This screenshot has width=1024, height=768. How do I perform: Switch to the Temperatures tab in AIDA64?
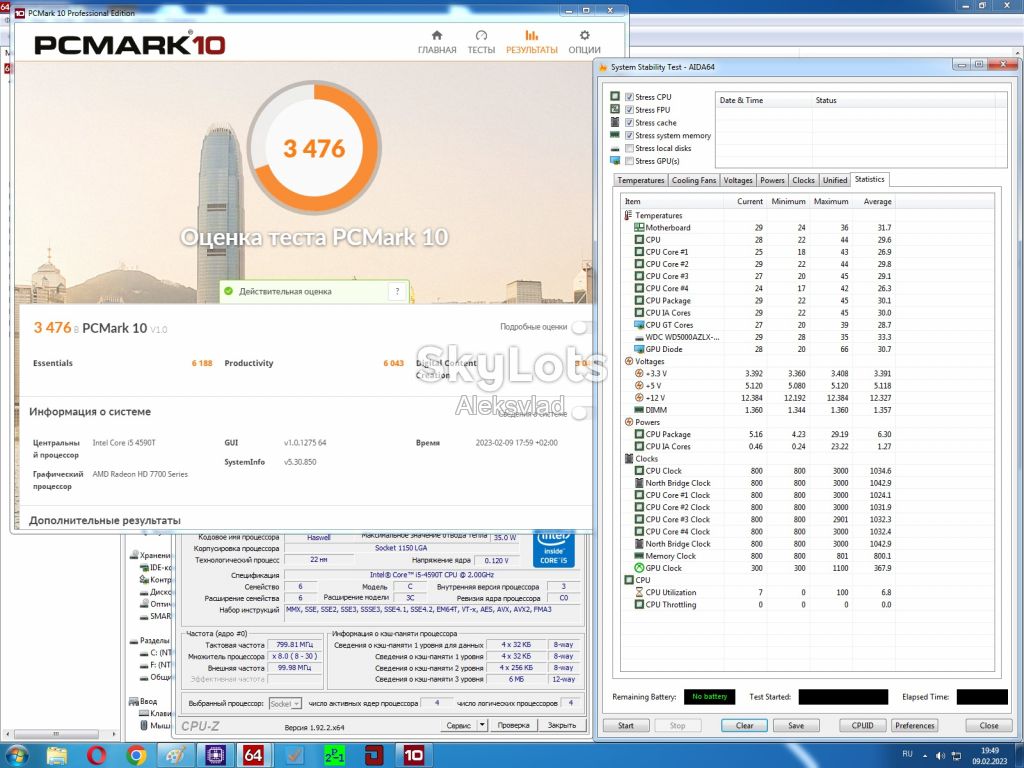(x=641, y=180)
